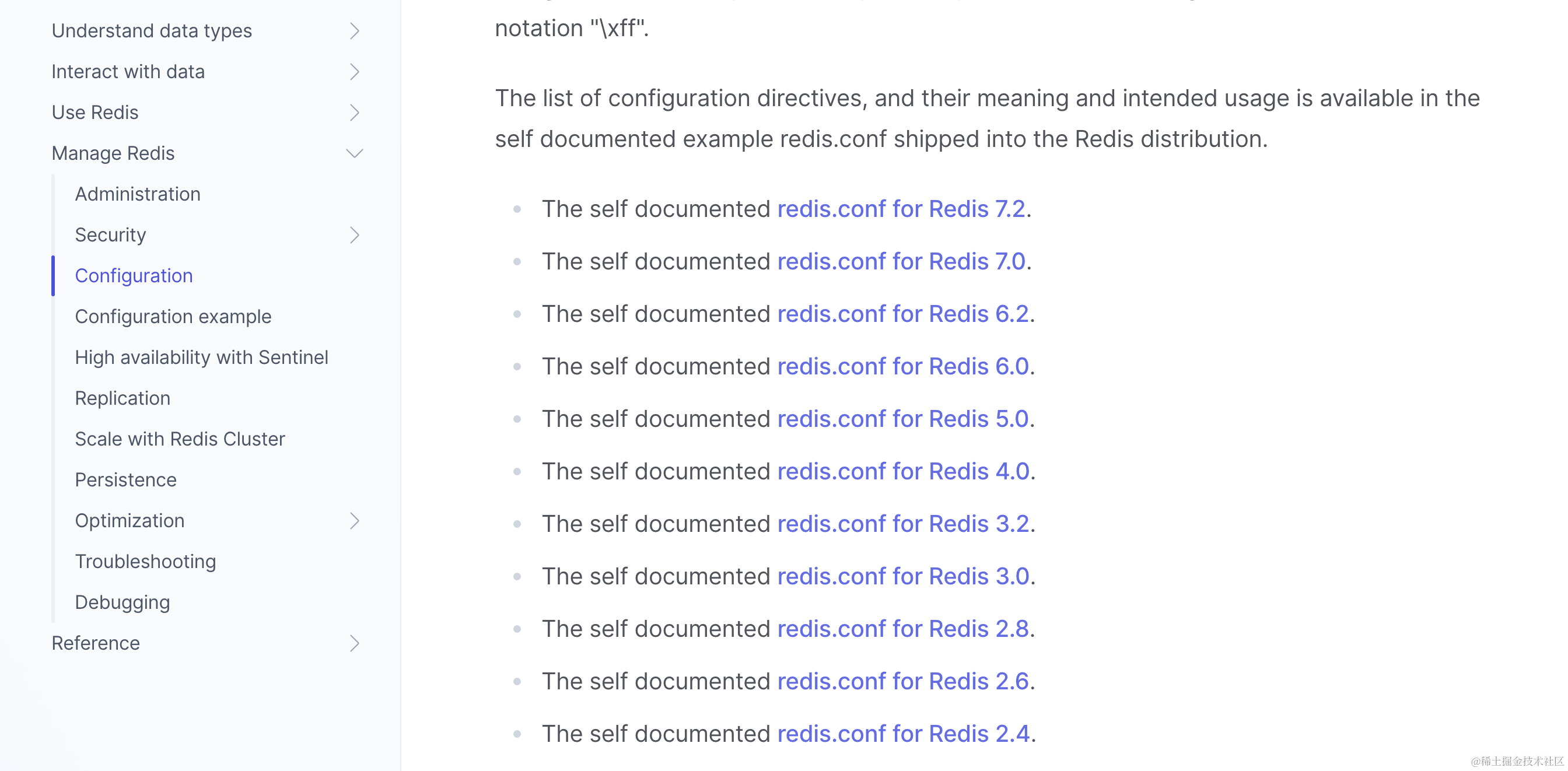Open the Debugging page
Viewport: 1568px width, 771px height.
click(123, 602)
